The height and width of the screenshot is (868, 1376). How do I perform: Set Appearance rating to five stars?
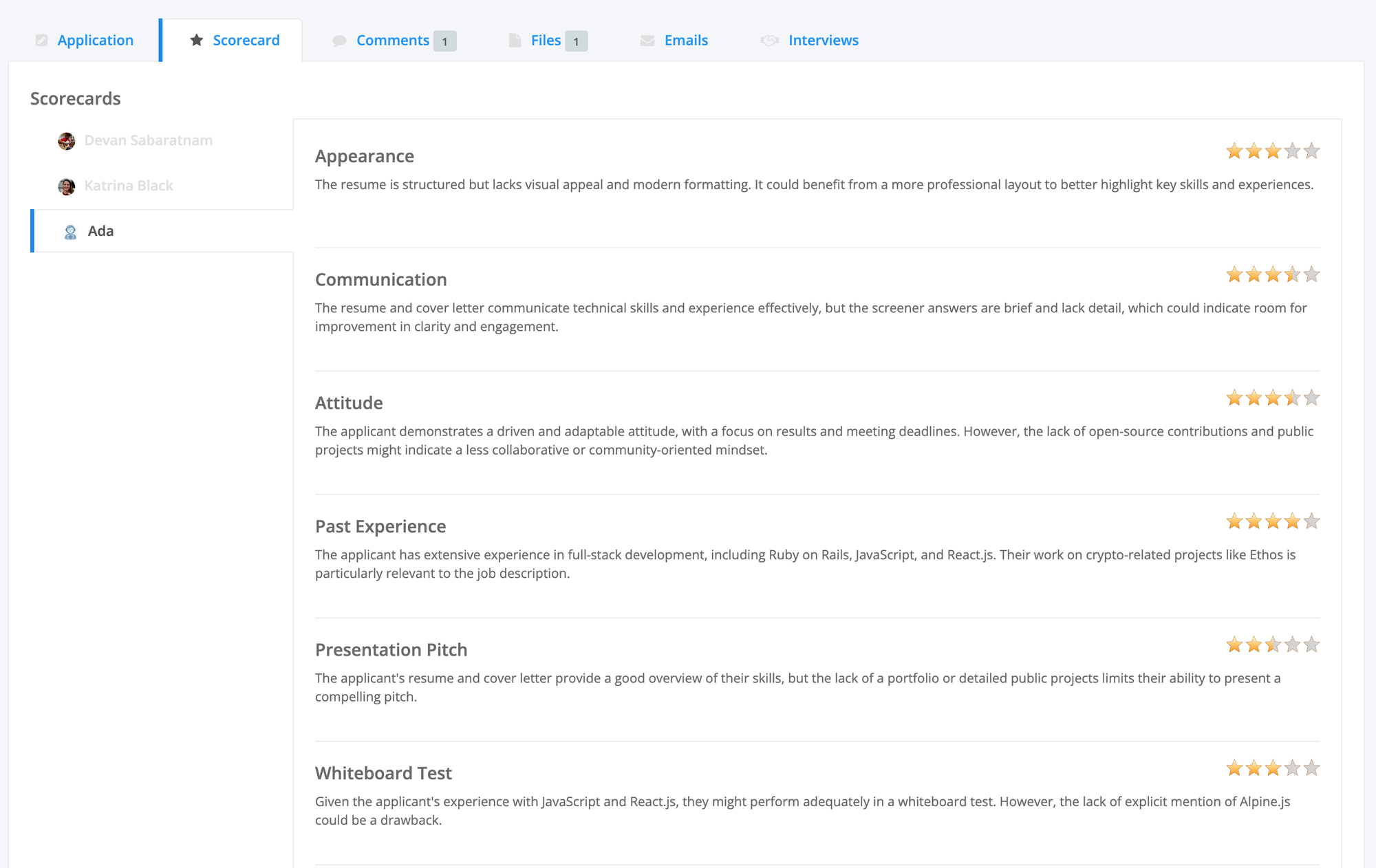click(x=1311, y=151)
